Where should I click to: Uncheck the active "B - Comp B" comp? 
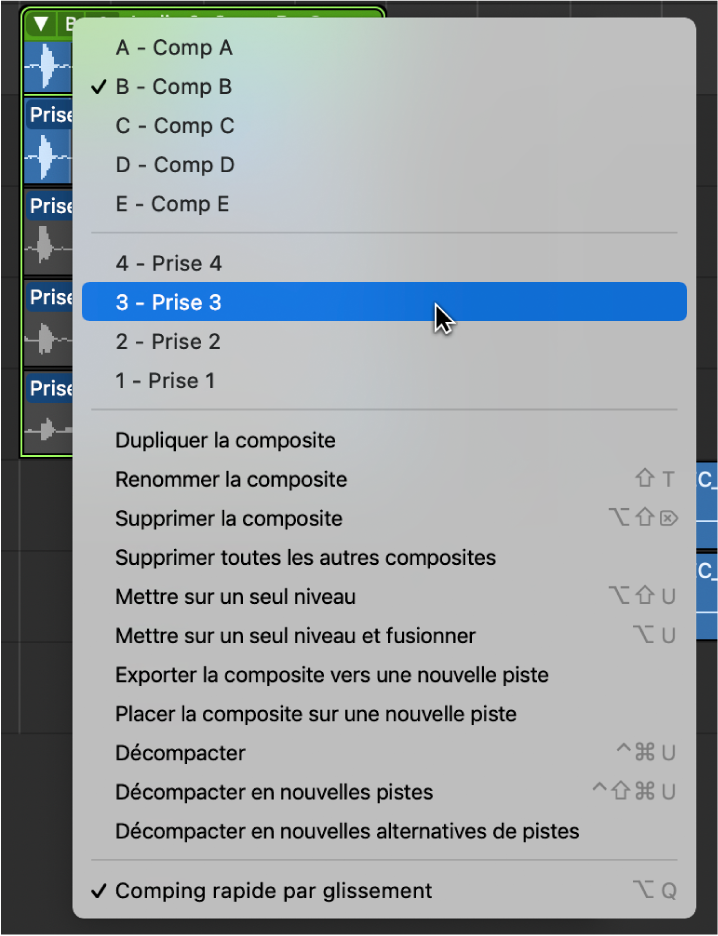(x=174, y=86)
